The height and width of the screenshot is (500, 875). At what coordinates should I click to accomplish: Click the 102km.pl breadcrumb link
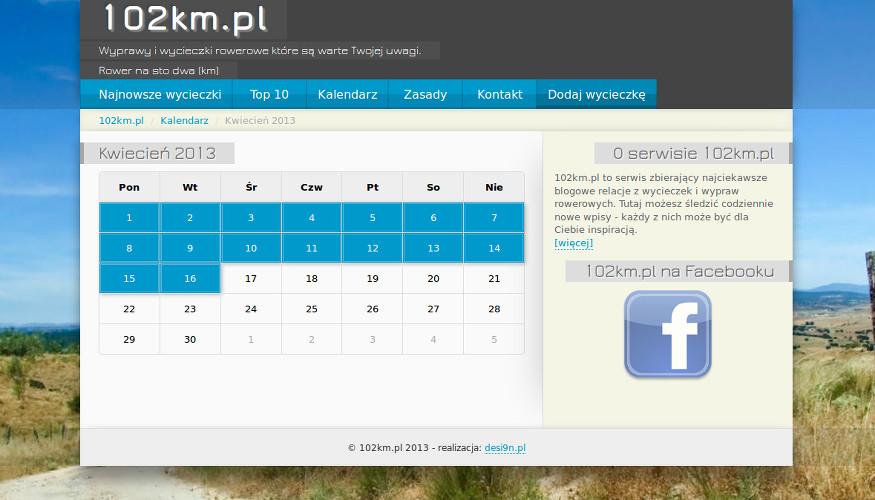121,121
